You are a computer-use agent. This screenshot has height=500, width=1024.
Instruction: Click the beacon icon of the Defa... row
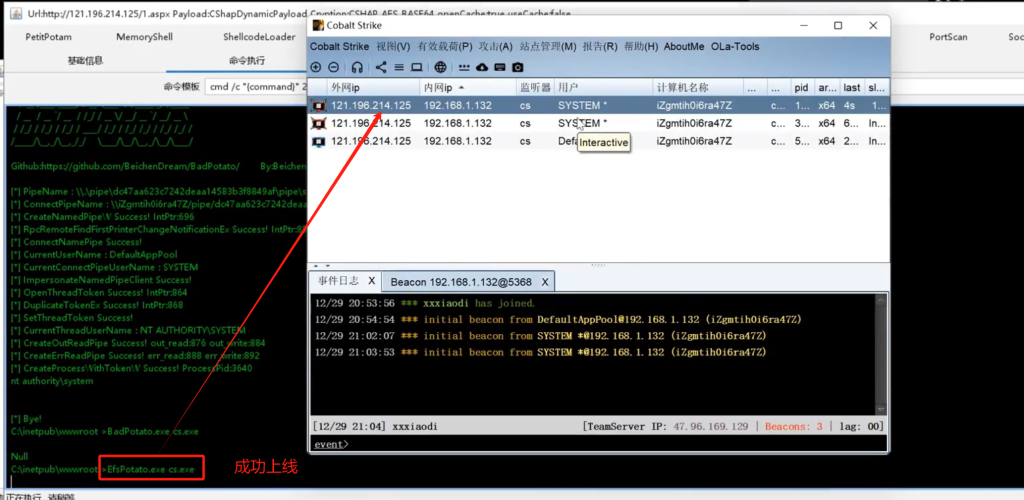pyautogui.click(x=319, y=141)
